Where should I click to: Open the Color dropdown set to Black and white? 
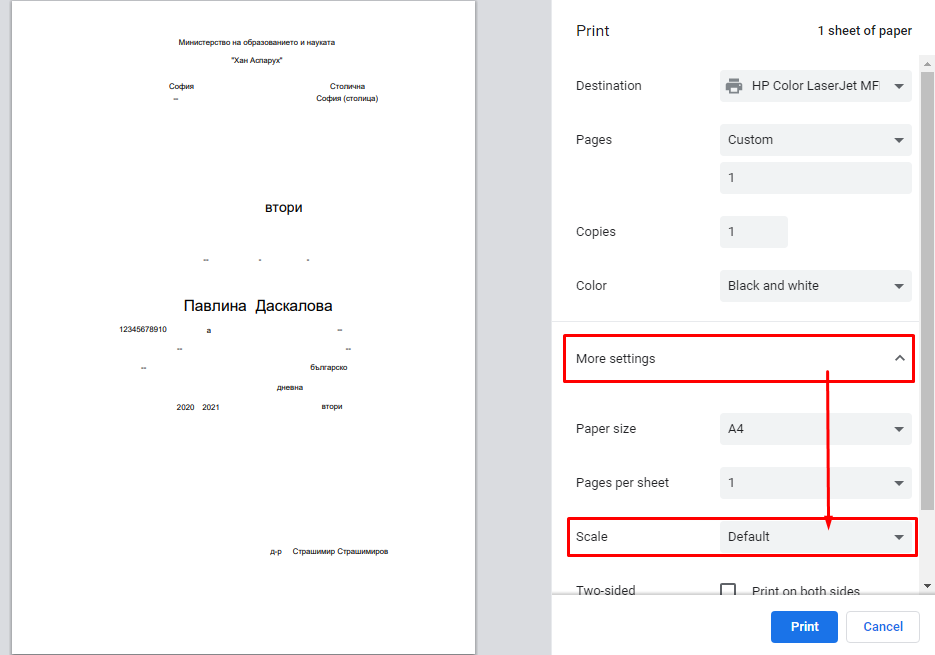click(x=815, y=286)
